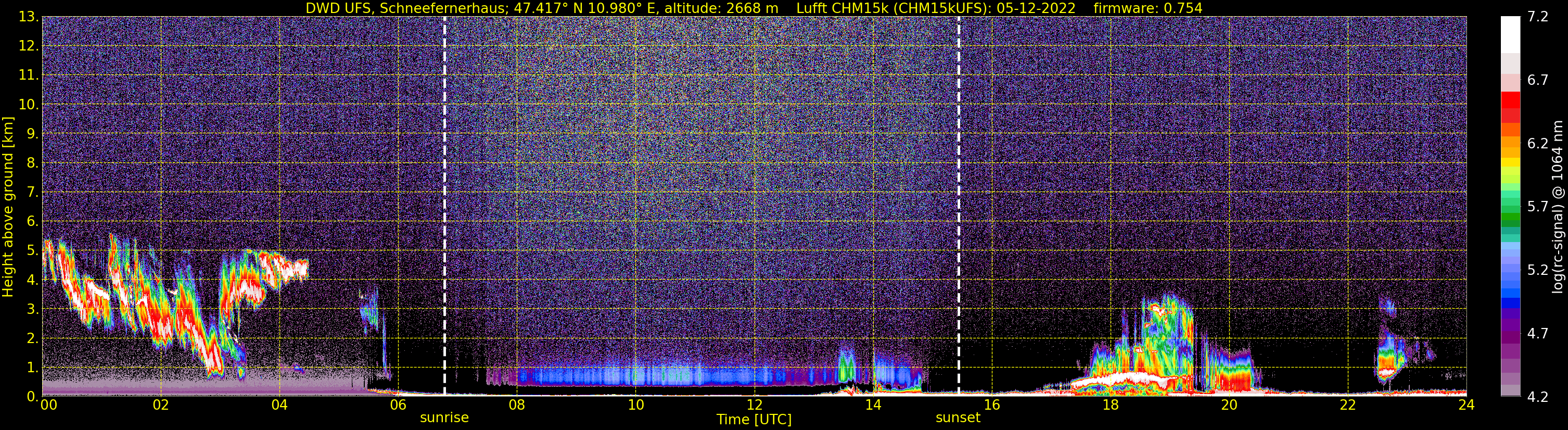
Task: Click the time axis tick label 08
Action: (x=517, y=405)
